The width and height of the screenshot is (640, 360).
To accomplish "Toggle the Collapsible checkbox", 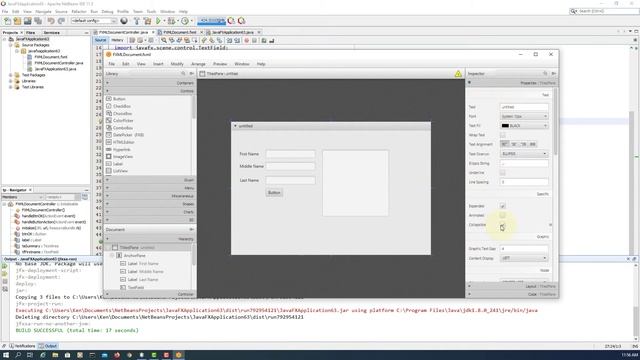I will point(502,225).
